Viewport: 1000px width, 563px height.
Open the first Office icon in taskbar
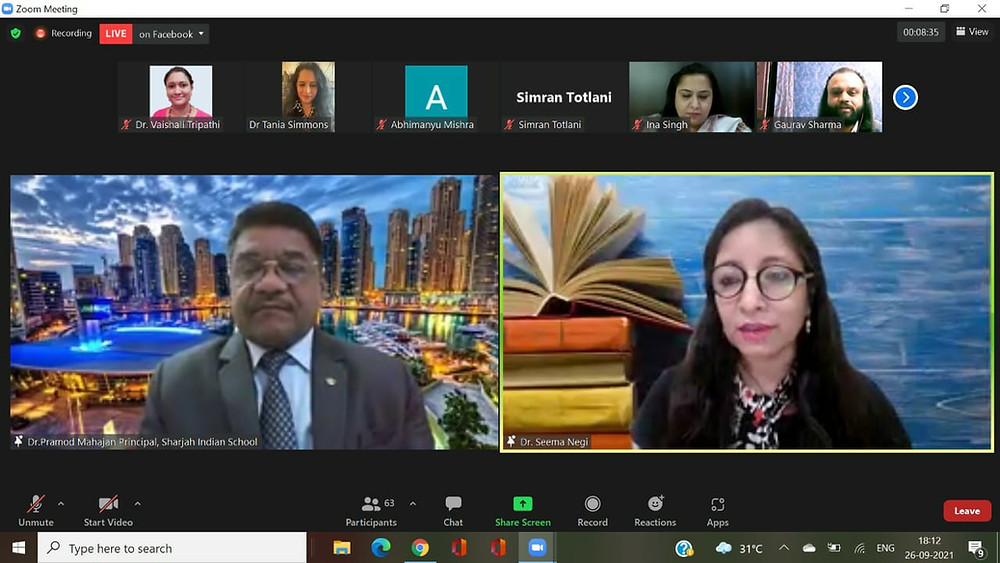click(x=459, y=548)
